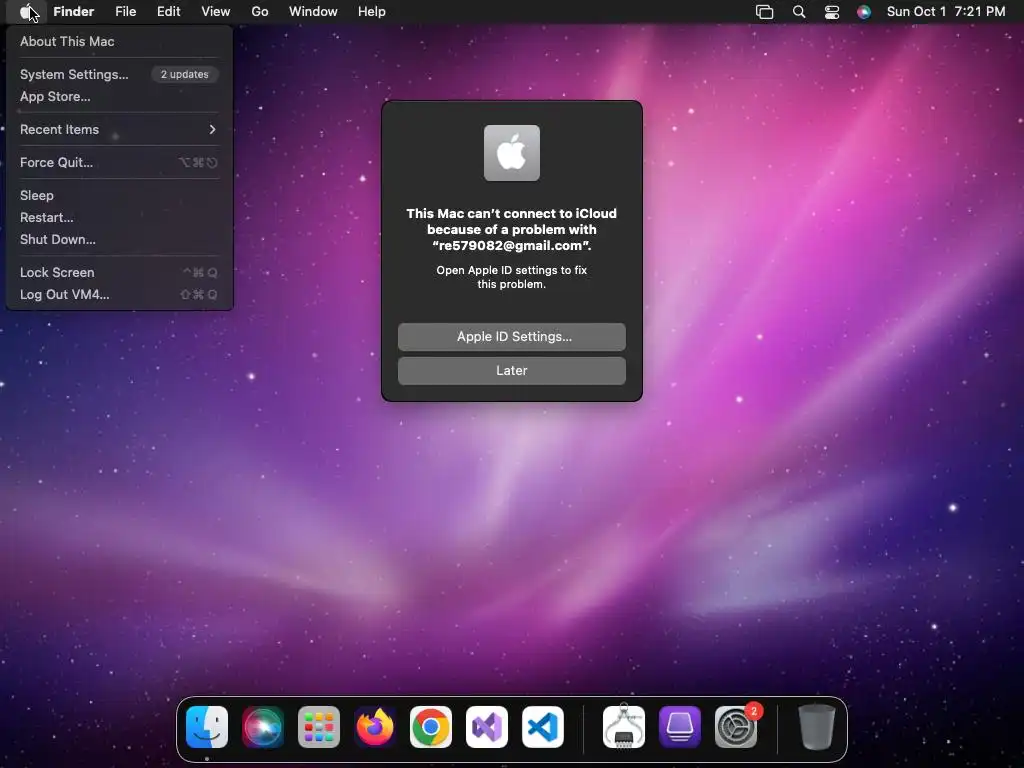Click the Apple ID Settings… button
The width and height of the screenshot is (1024, 768).
(512, 337)
